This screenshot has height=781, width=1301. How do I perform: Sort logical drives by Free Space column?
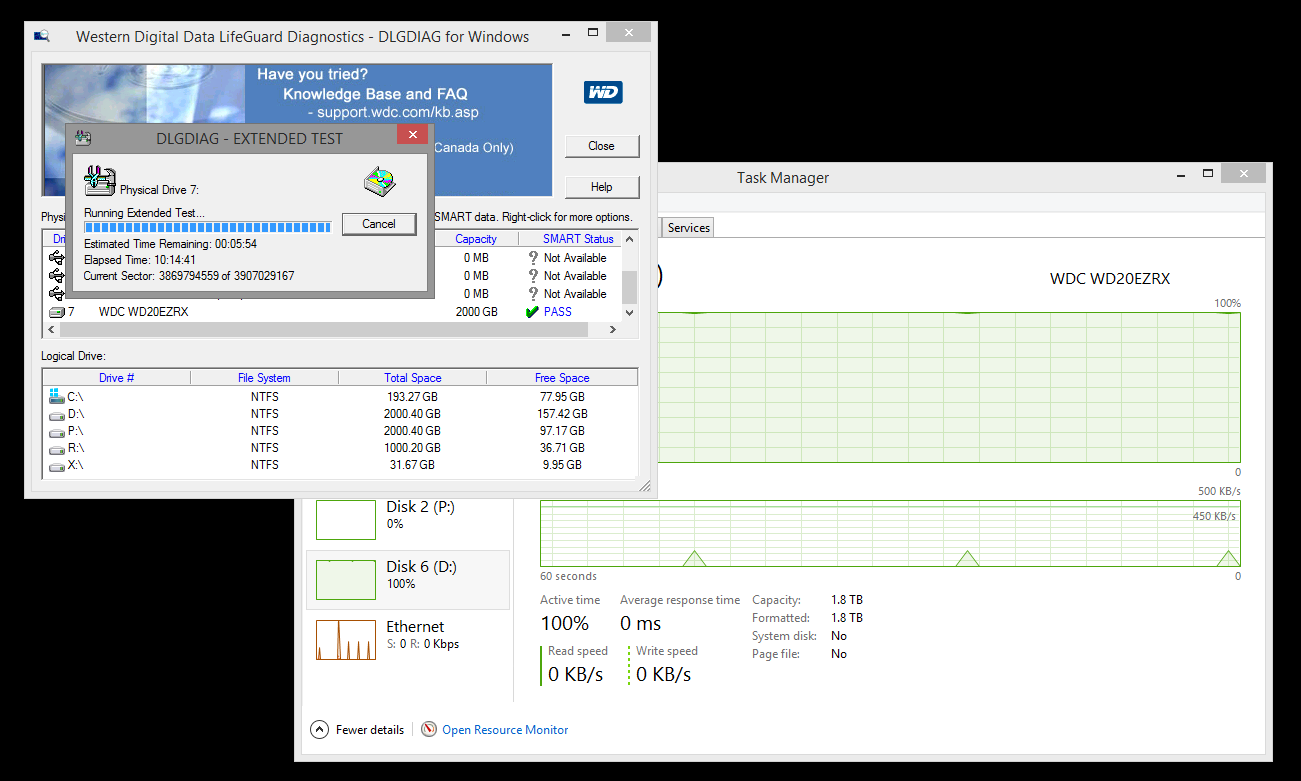coord(561,378)
